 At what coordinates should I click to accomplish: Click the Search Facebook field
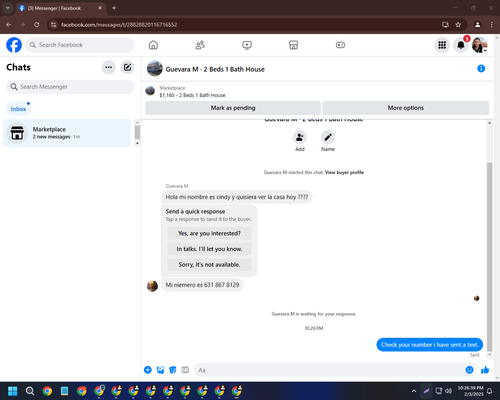[x=80, y=45]
